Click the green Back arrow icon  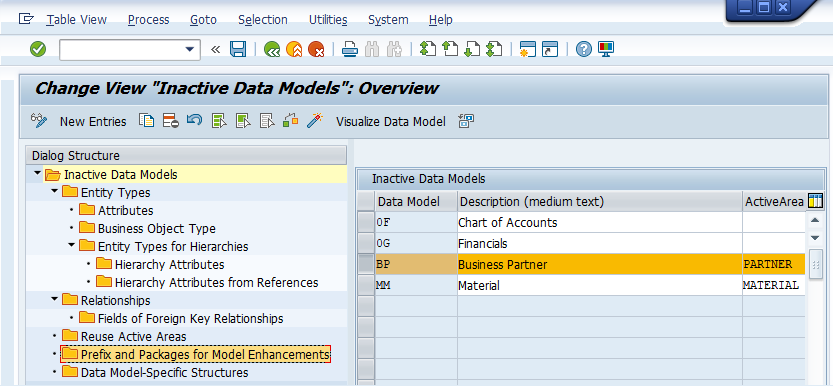tap(272, 49)
